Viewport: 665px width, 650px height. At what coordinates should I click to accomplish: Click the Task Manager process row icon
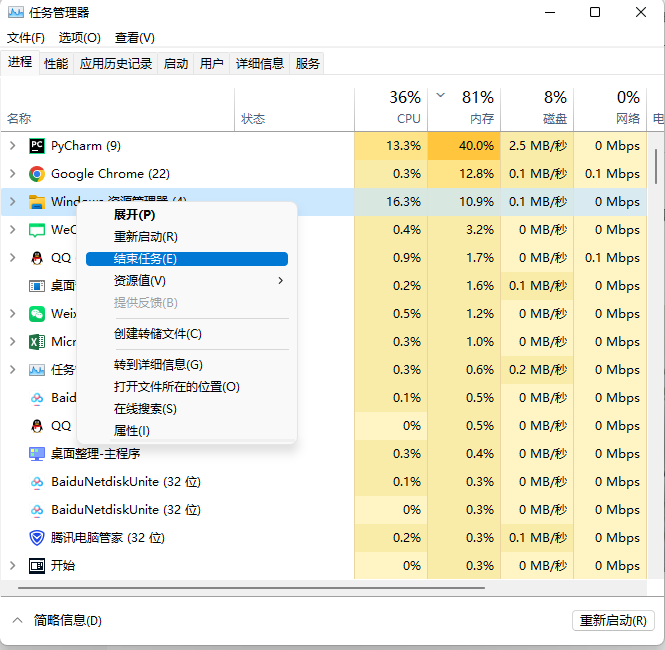pos(37,370)
